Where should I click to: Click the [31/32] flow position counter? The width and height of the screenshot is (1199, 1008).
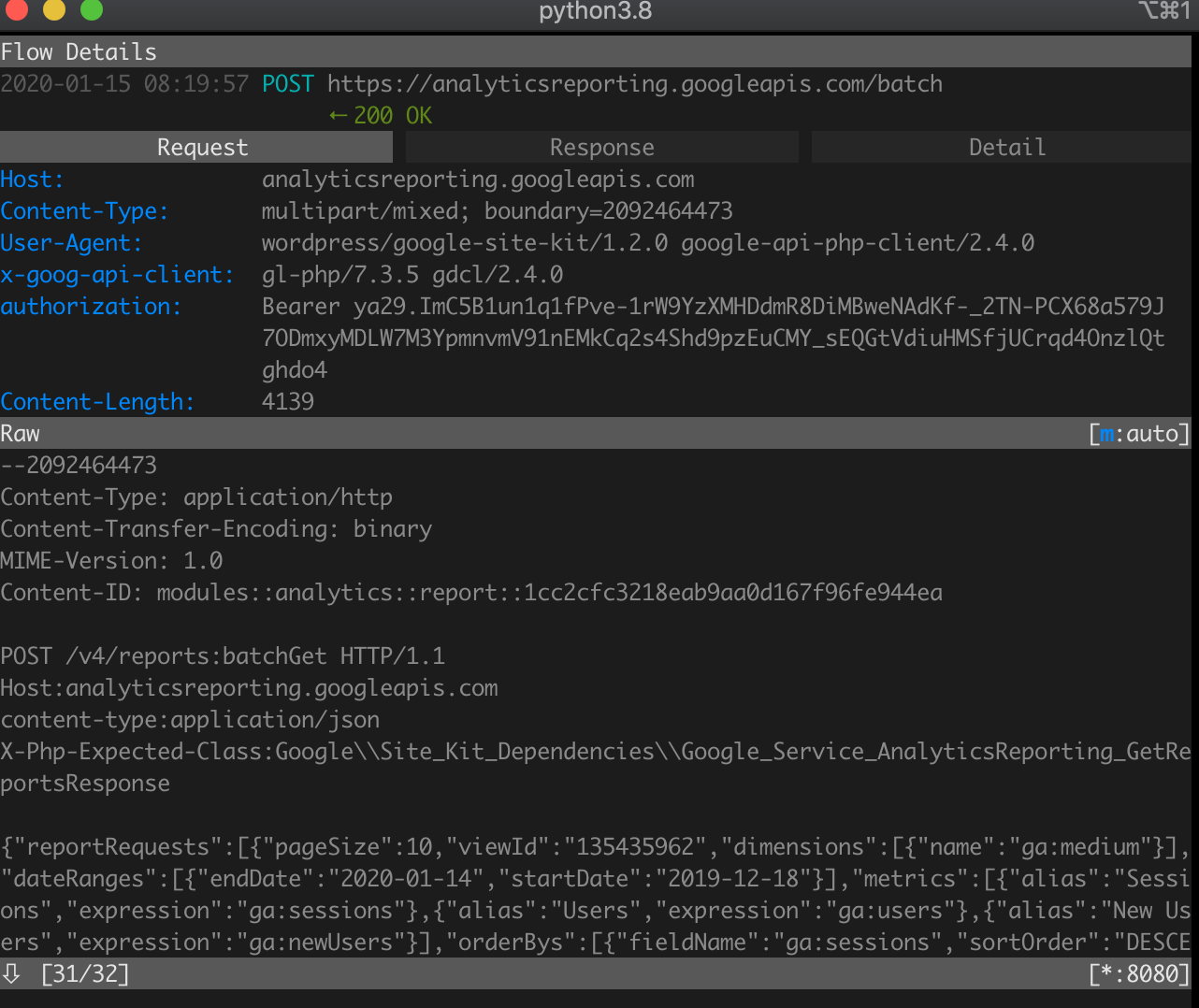85,974
